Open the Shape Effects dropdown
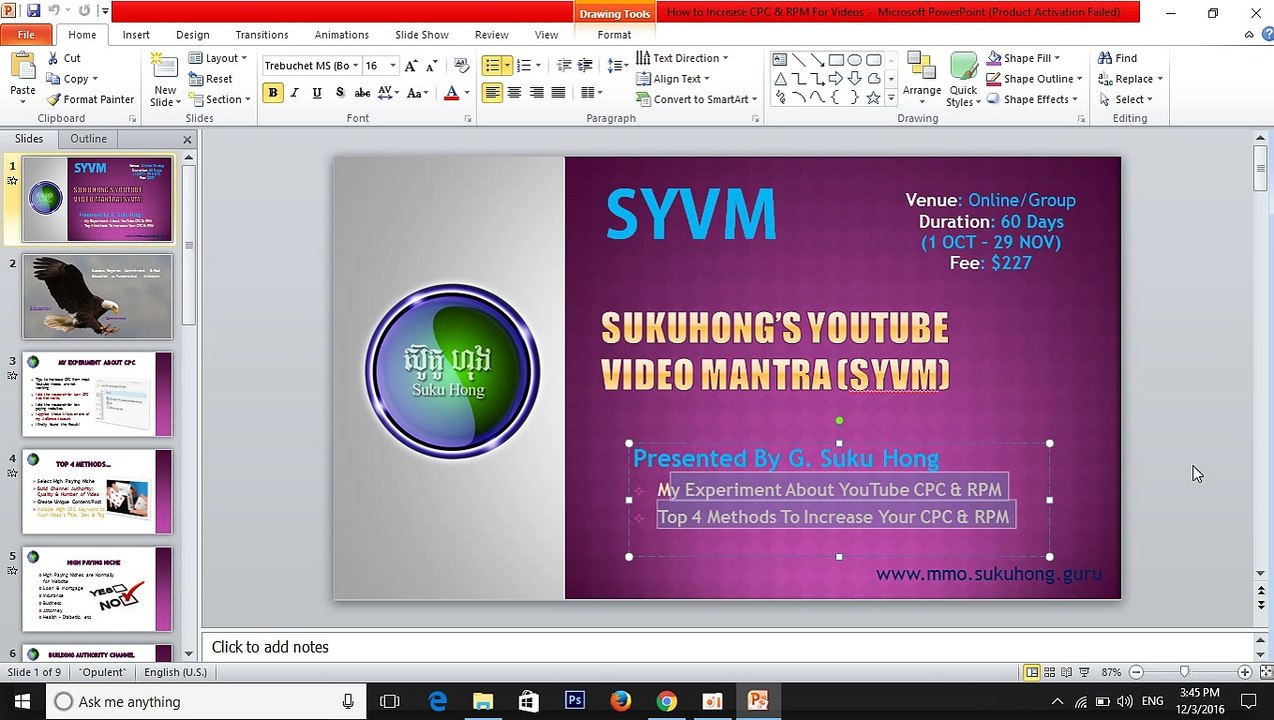This screenshot has width=1274, height=720. point(1032,99)
